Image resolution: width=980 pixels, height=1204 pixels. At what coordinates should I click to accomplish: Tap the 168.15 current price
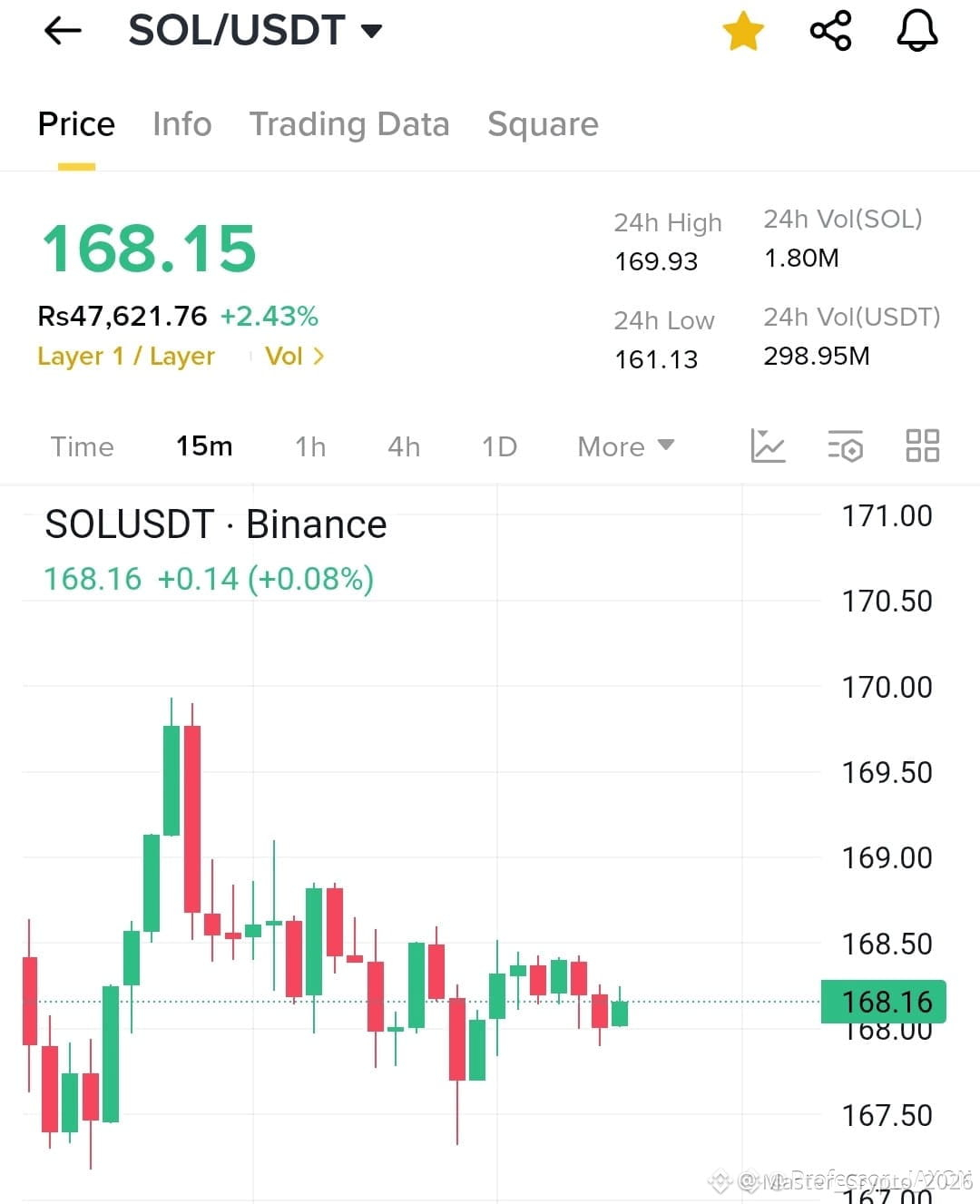click(x=150, y=249)
